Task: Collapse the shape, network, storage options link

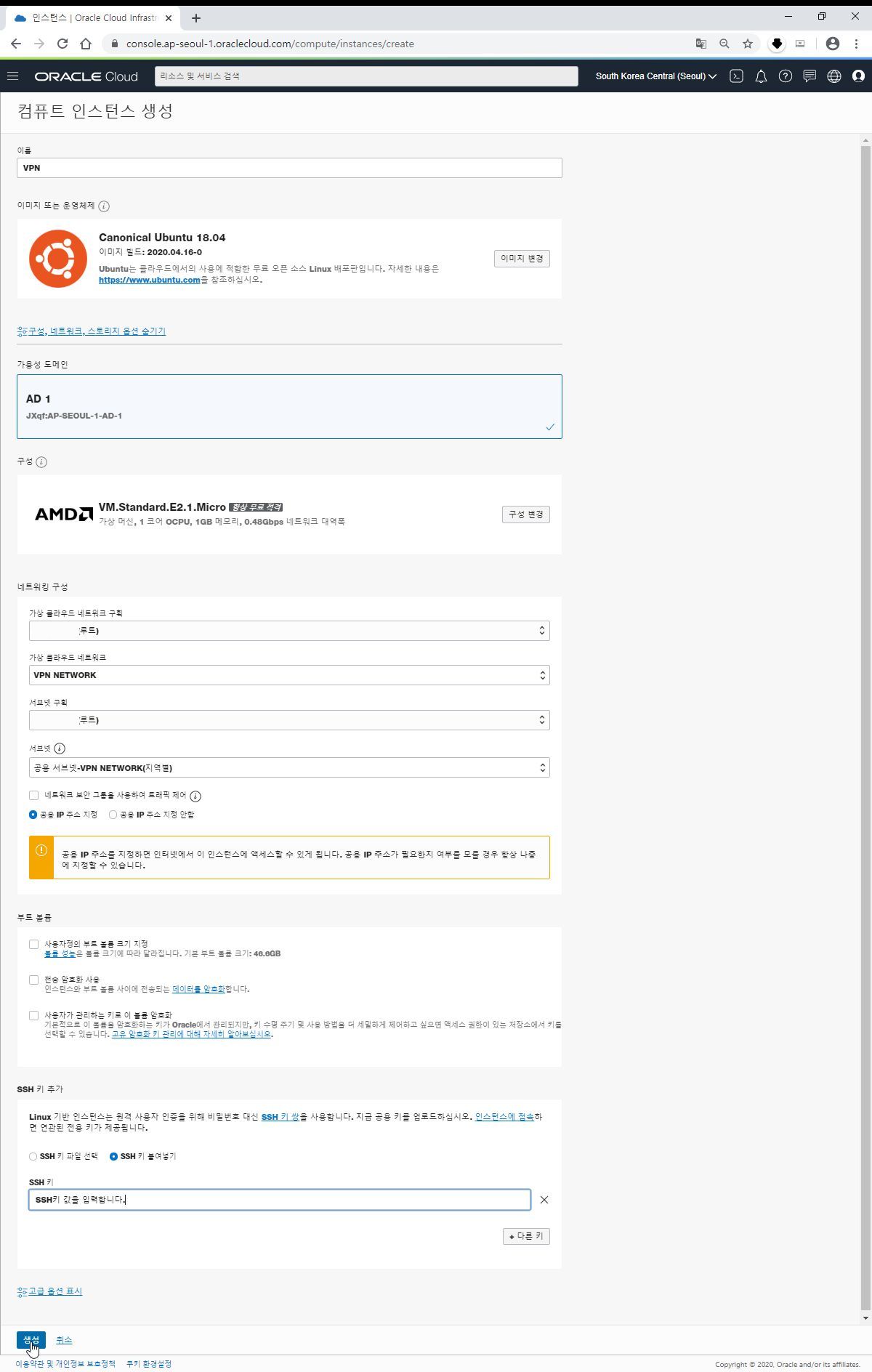Action: (92, 331)
